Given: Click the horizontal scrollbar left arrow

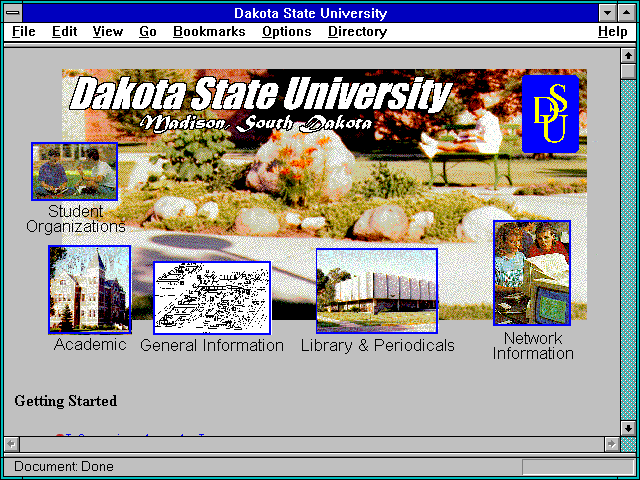Looking at the screenshot, I should point(11,444).
